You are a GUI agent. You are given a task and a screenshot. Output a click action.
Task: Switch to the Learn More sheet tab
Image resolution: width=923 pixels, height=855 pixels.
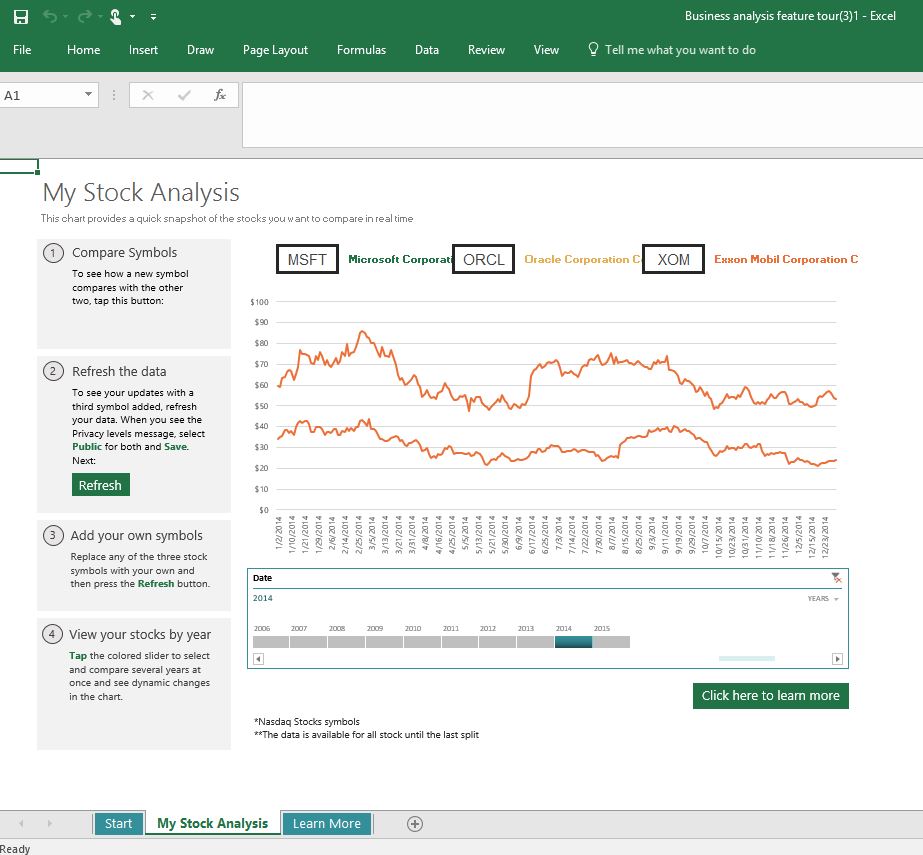pyautogui.click(x=327, y=823)
